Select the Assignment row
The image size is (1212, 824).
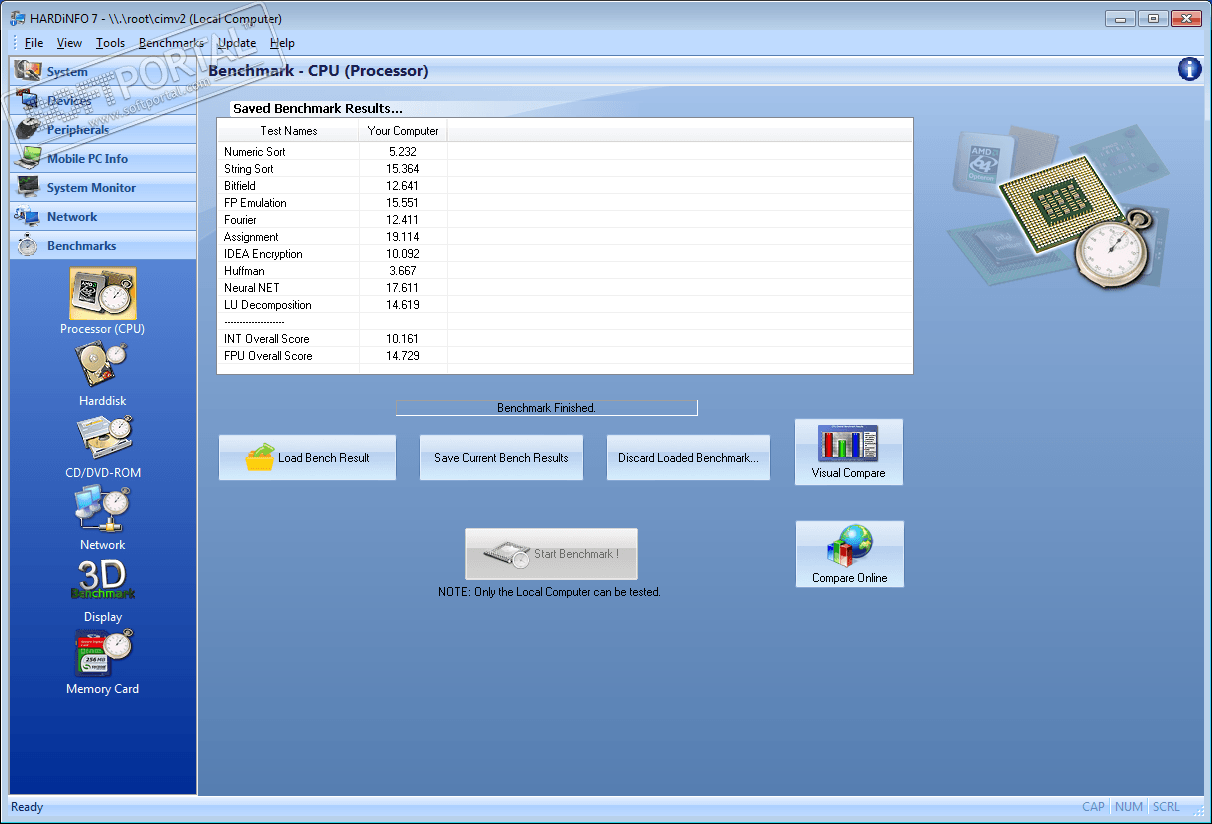coord(565,237)
